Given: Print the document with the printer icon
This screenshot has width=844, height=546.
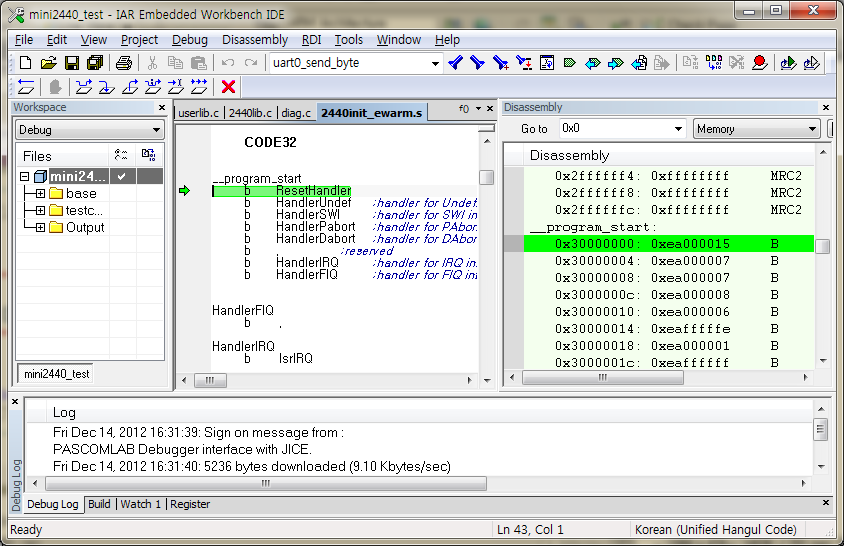Looking at the screenshot, I should click(124, 63).
